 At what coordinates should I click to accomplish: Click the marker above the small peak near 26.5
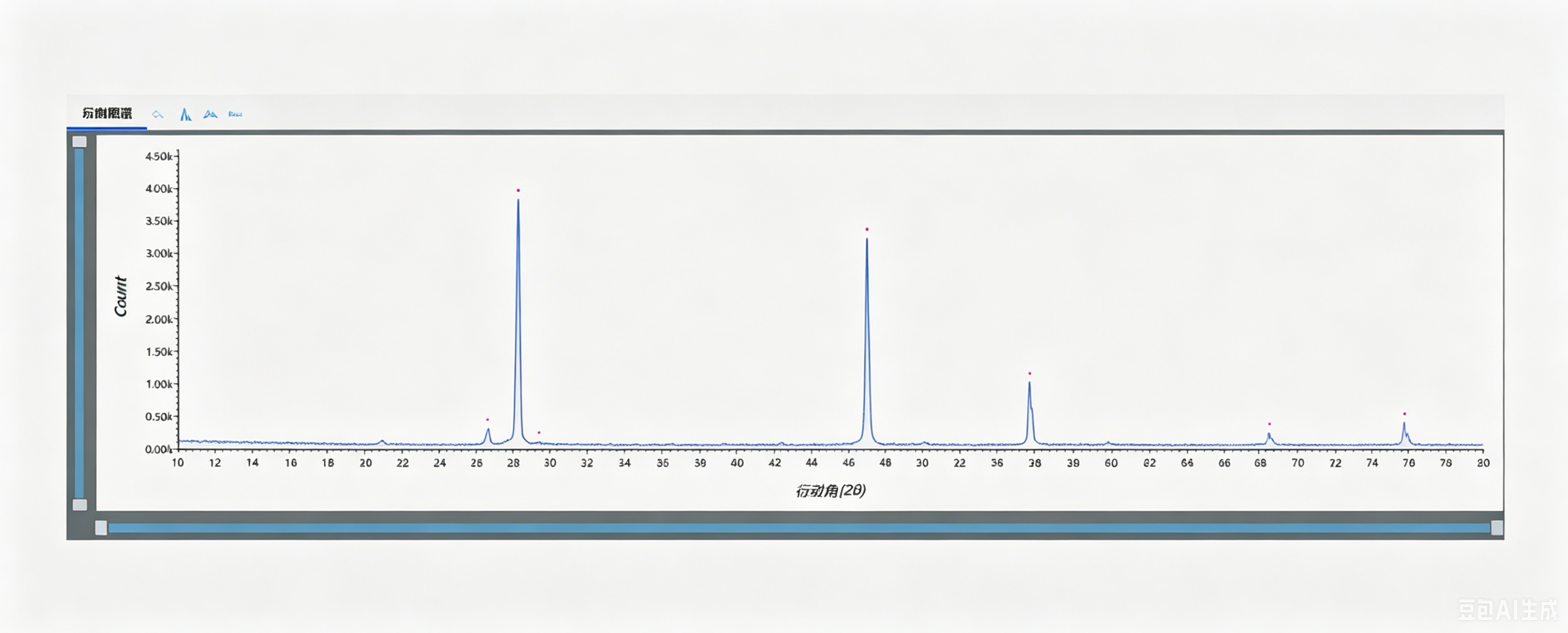487,419
